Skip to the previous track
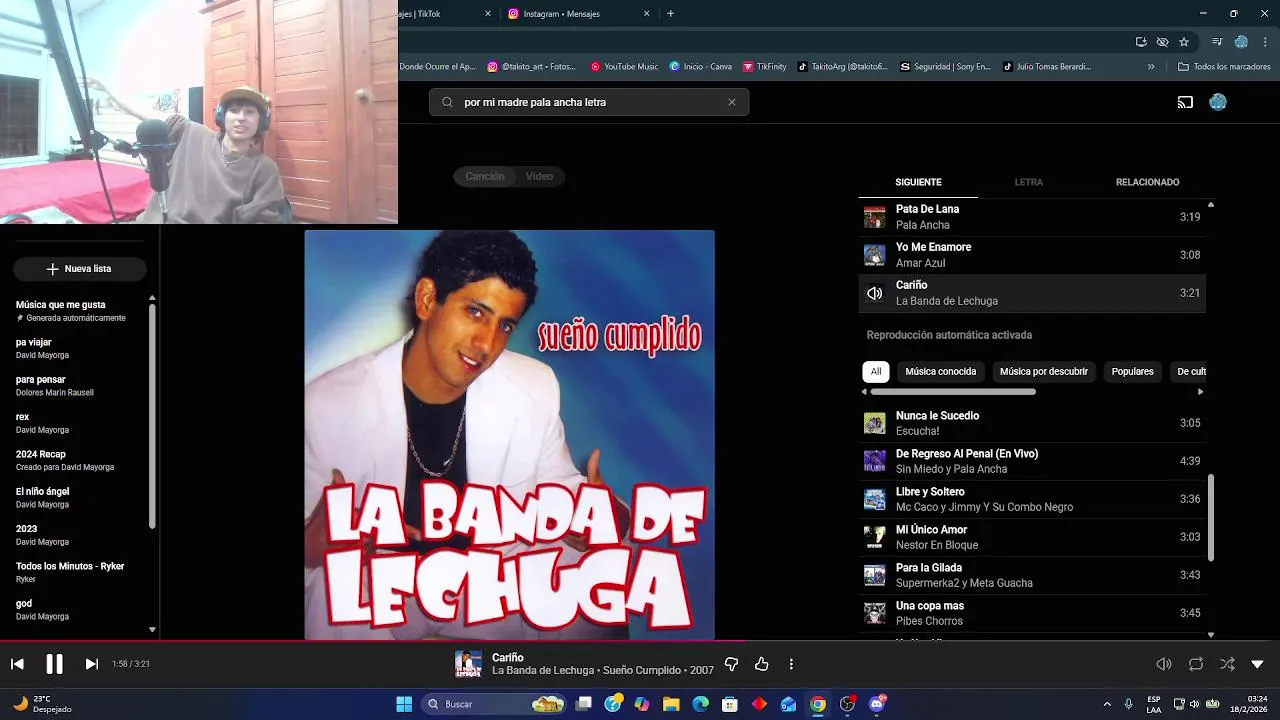Viewport: 1280px width, 720px height. 17,664
